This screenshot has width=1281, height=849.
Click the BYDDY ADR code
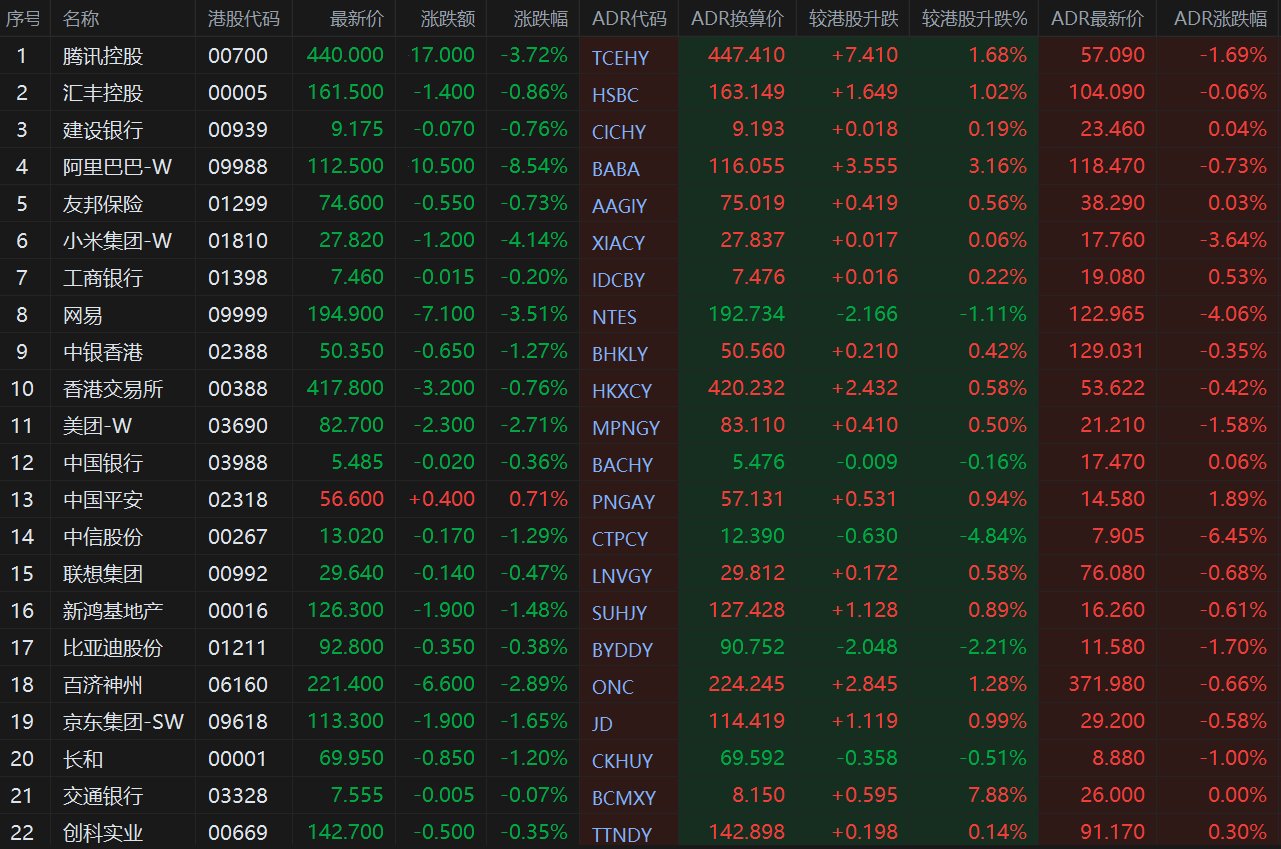tap(622, 650)
